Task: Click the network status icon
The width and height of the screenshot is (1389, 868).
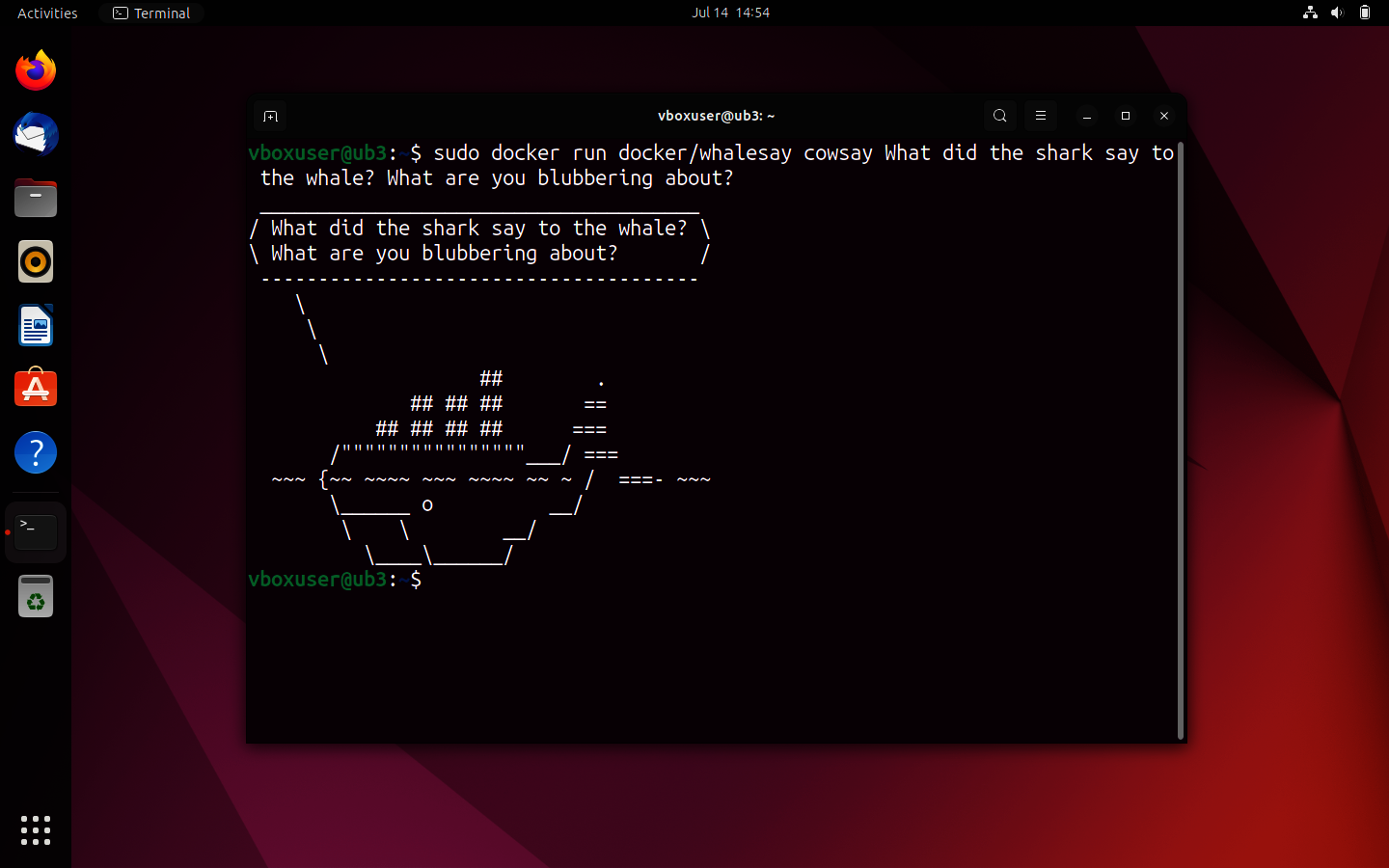Action: pos(1310,13)
